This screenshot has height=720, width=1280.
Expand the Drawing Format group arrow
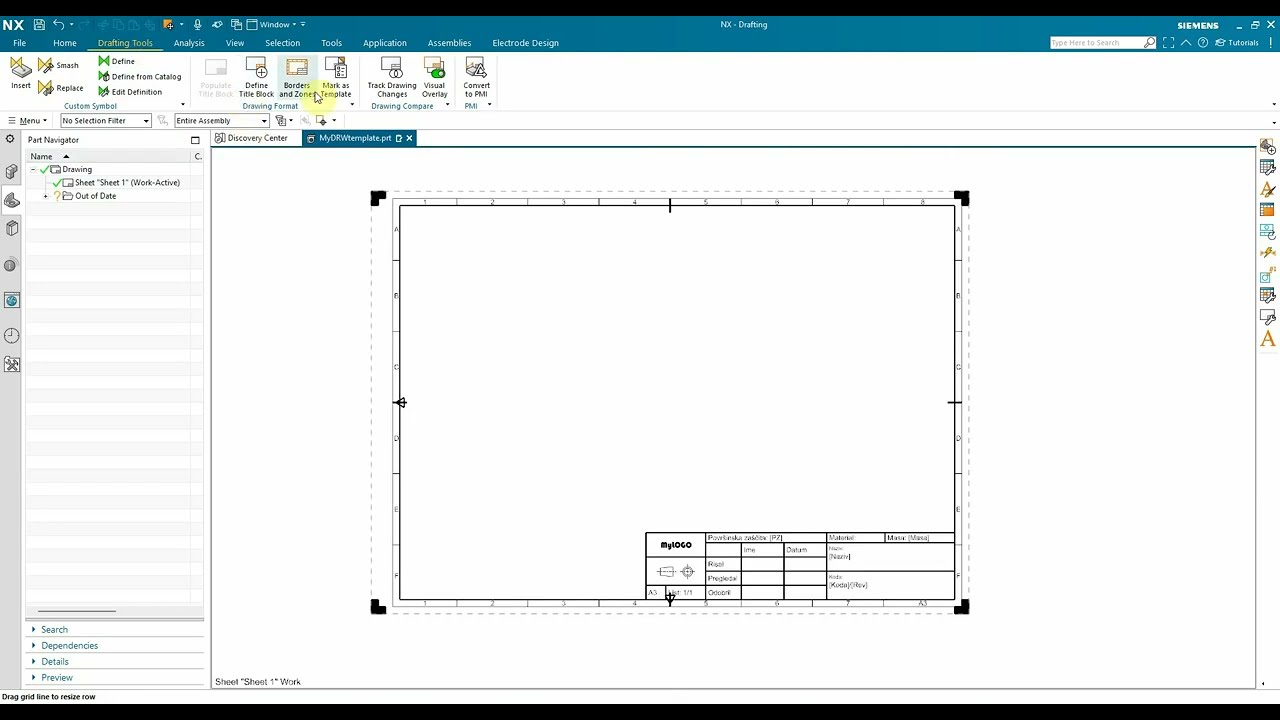click(x=352, y=105)
